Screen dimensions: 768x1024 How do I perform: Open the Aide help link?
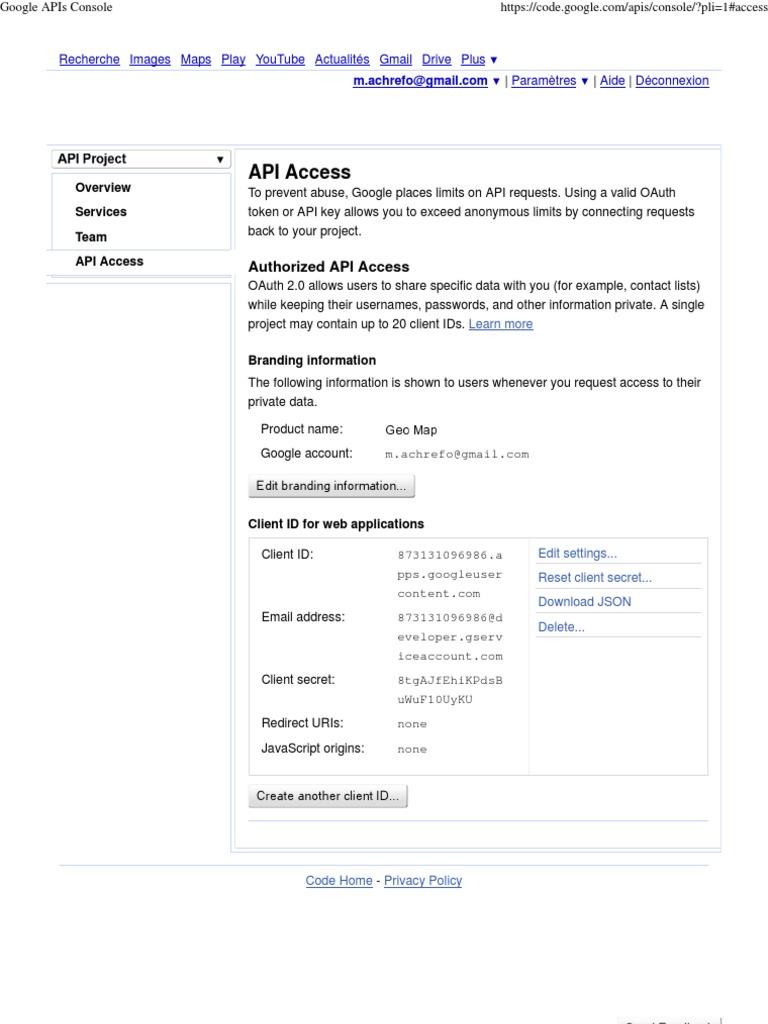click(612, 80)
